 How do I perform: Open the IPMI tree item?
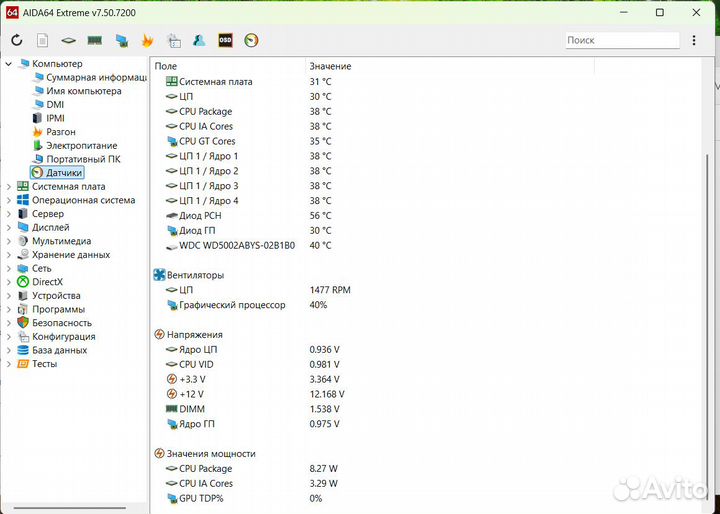[55, 119]
